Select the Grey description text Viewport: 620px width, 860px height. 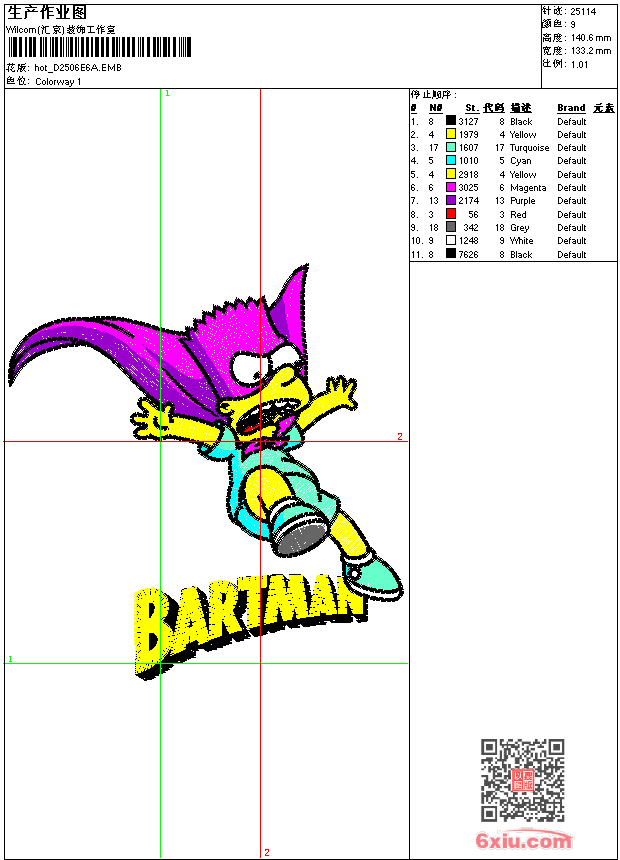520,228
